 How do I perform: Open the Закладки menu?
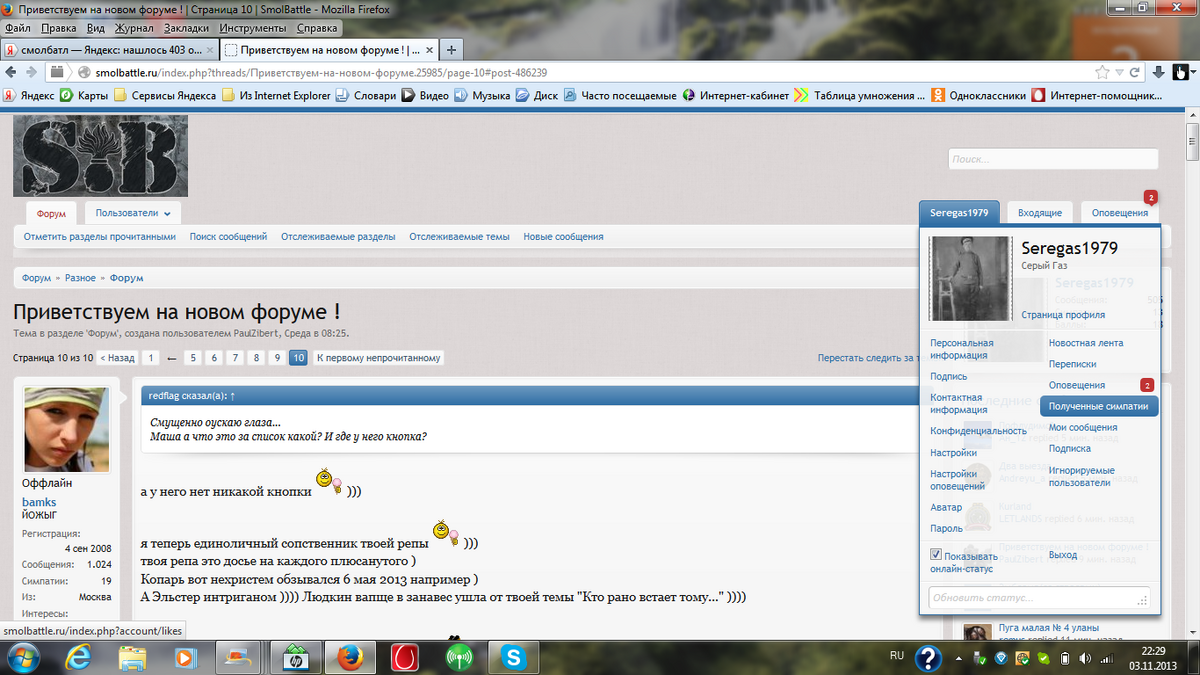point(187,28)
